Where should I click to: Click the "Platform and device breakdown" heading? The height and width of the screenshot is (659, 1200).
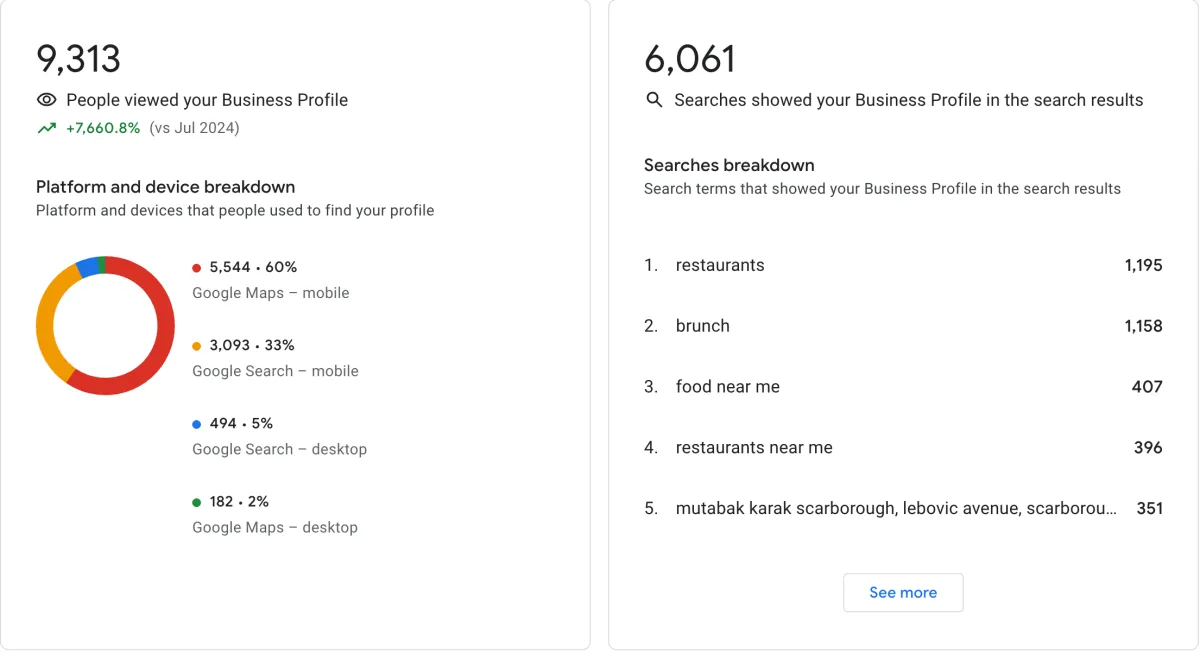coord(165,187)
